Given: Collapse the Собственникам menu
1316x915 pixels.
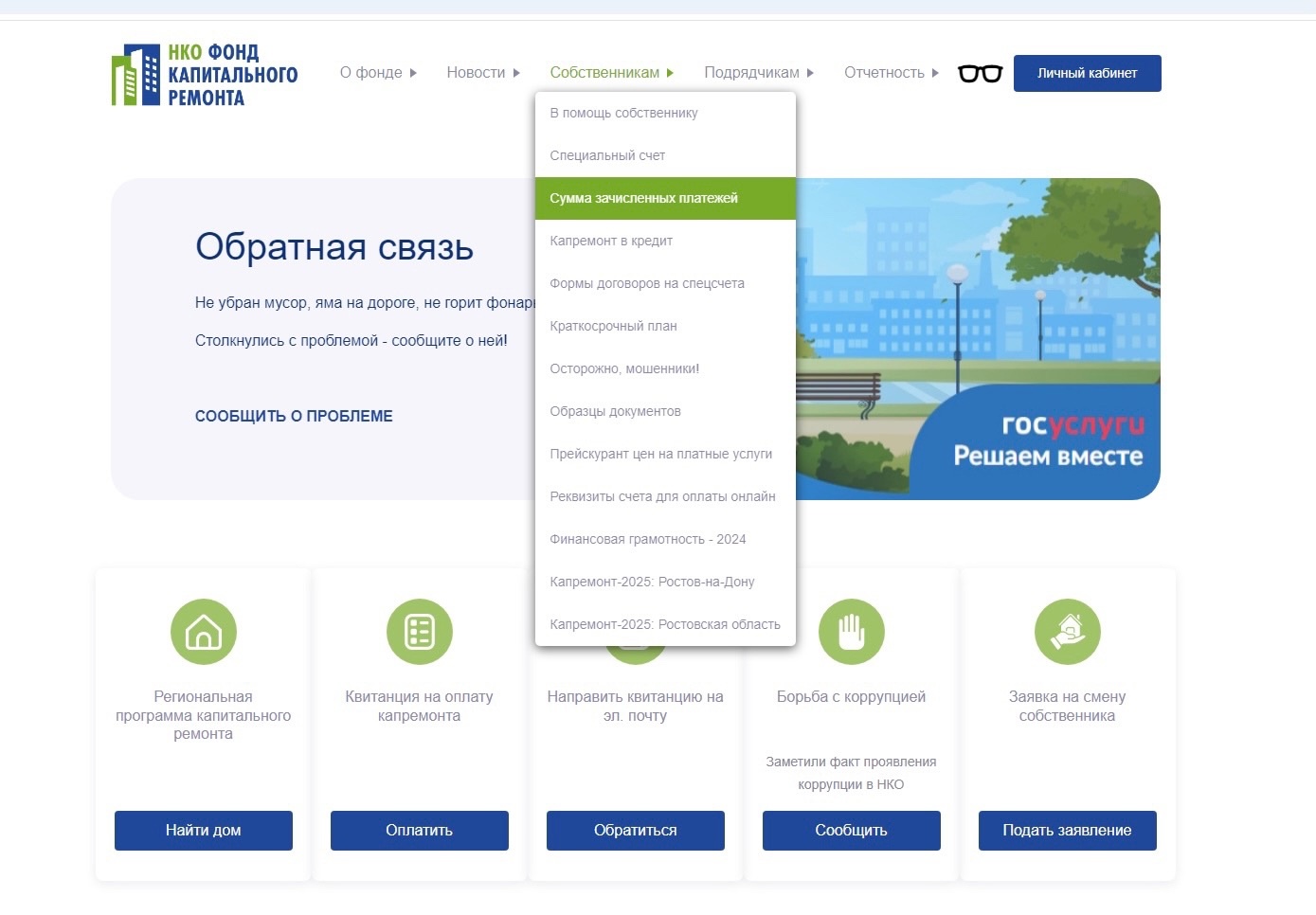Looking at the screenshot, I should (x=611, y=73).
